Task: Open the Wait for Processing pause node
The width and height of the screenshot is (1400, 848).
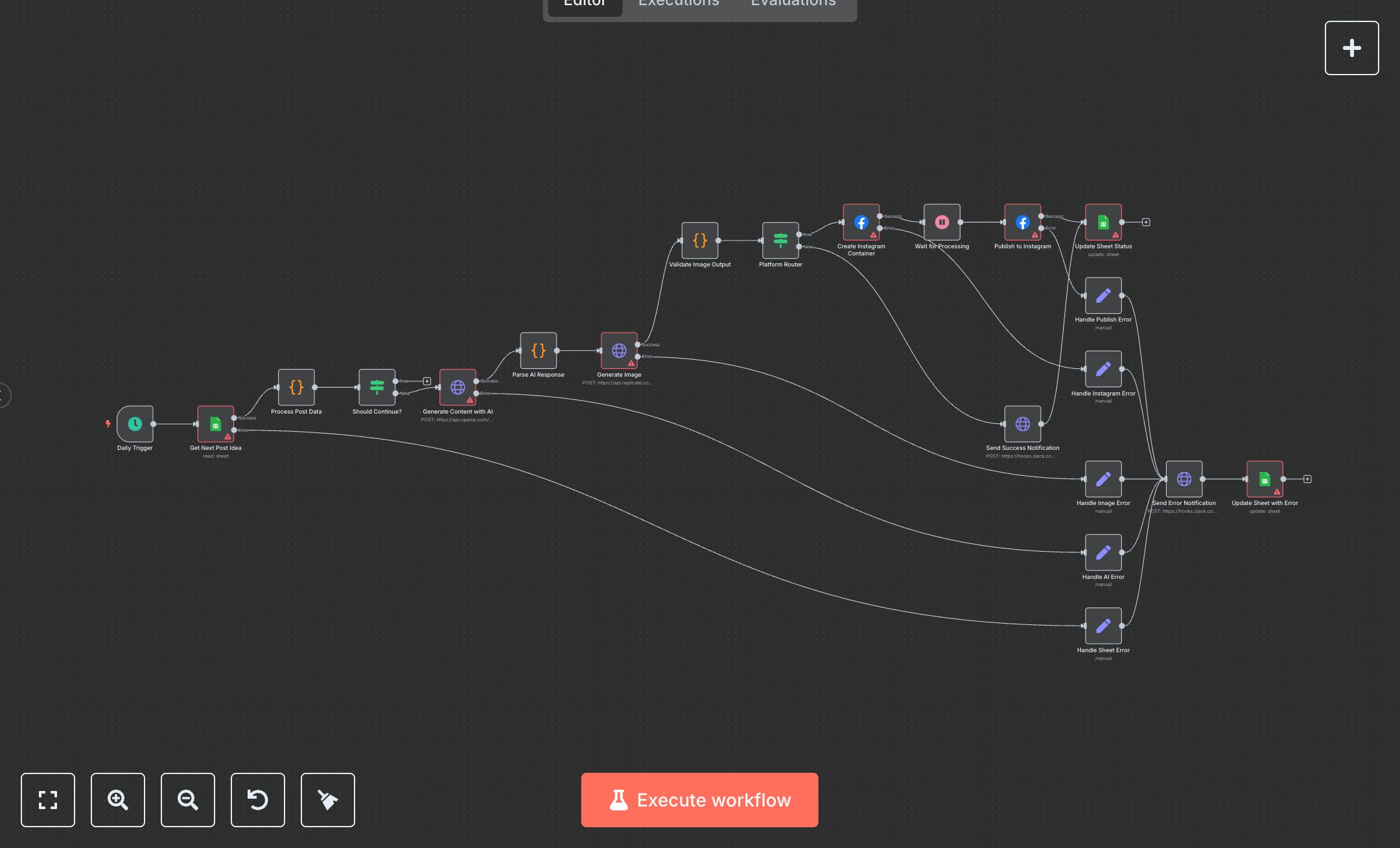Action: (941, 222)
